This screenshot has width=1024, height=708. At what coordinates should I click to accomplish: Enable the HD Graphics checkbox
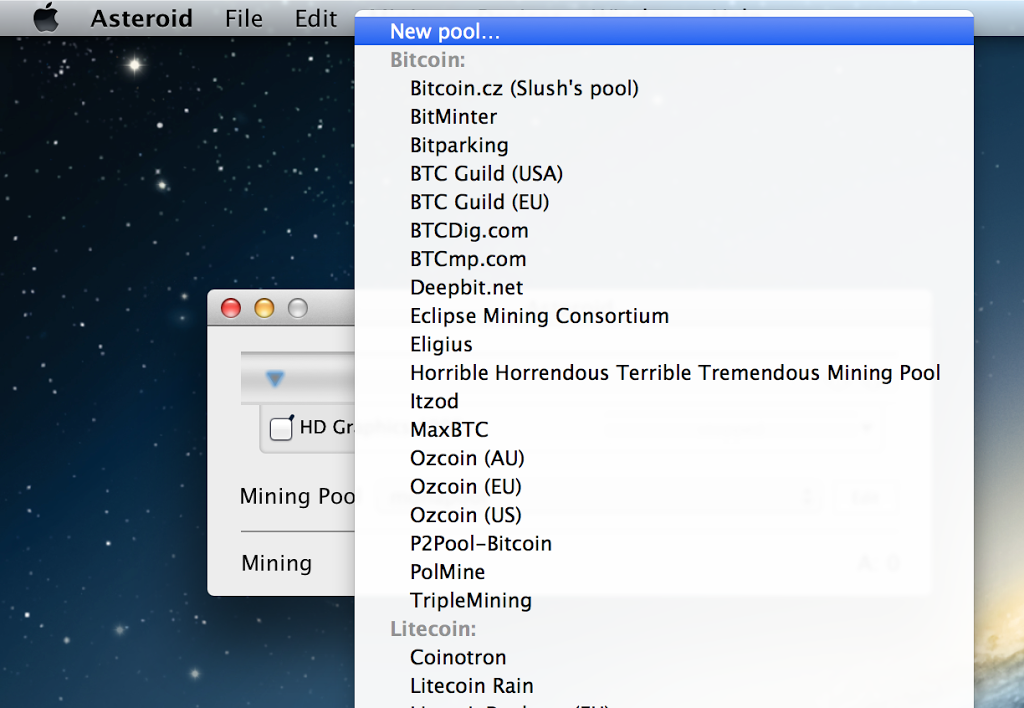click(x=281, y=428)
